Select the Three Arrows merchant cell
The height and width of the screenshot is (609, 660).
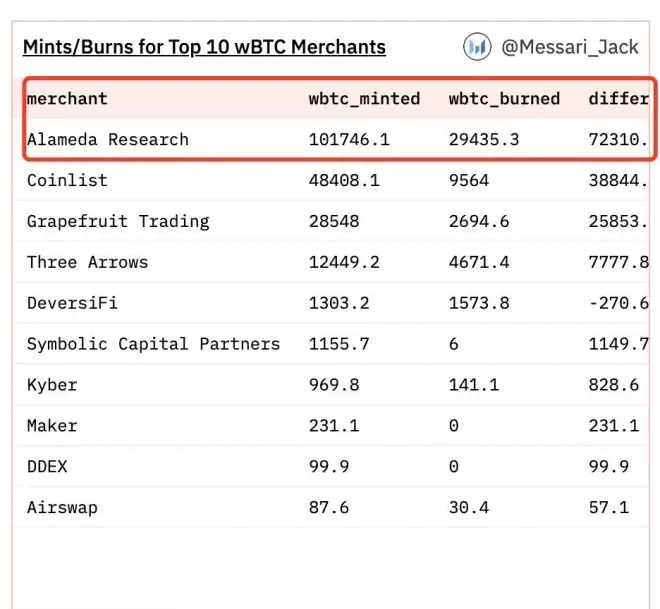87,263
